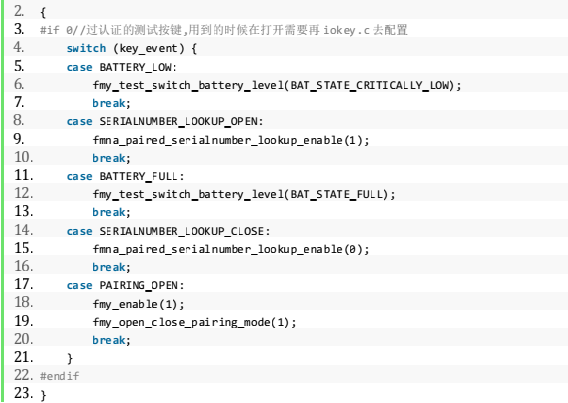Image resolution: width=568 pixels, height=403 pixels.
Task: Click line number 3
Action: pos(19,29)
